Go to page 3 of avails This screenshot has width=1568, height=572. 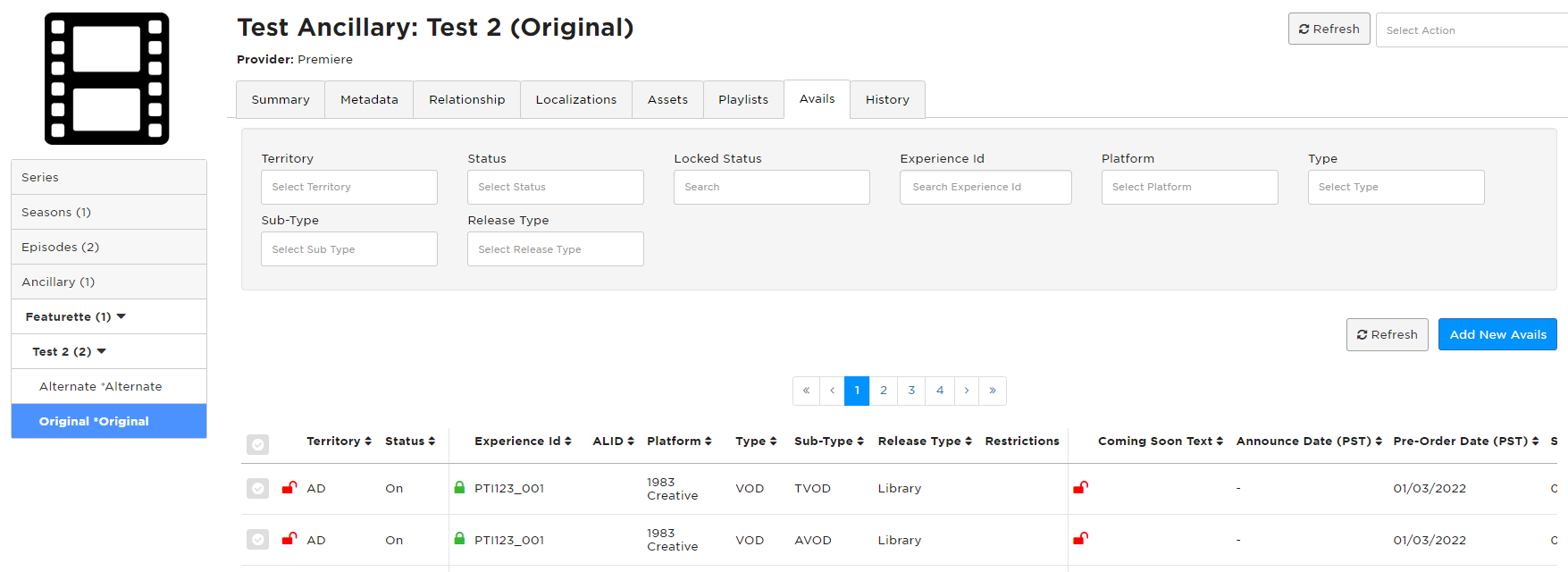[x=911, y=391]
